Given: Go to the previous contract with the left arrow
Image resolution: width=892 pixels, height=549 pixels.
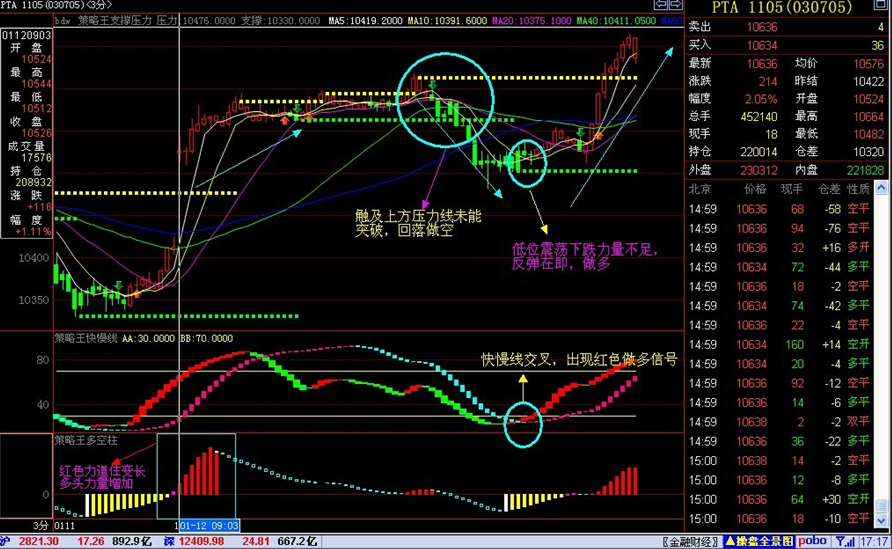Looking at the screenshot, I should click(660, 5).
